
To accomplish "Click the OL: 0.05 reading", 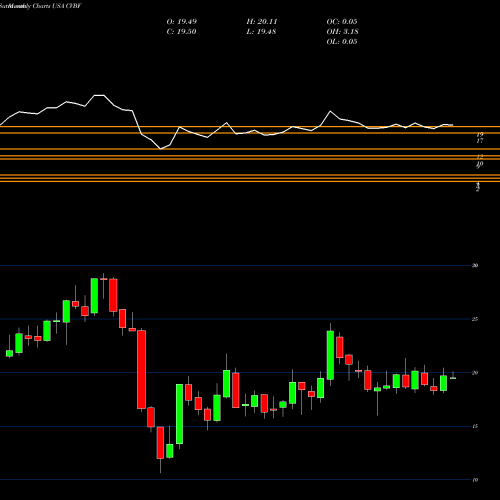I will tap(342, 42).
